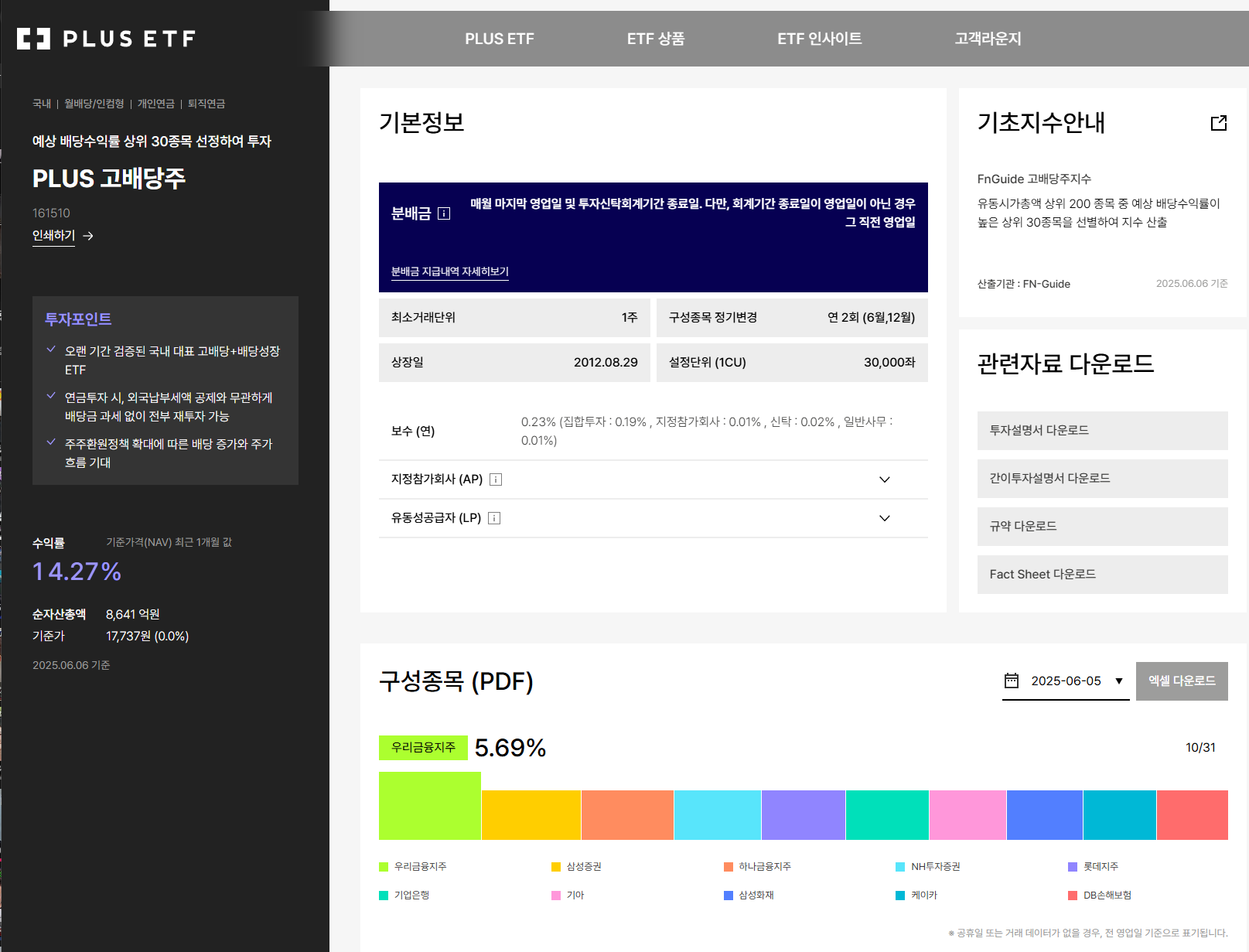Image resolution: width=1249 pixels, height=952 pixels.
Task: Select purple 롯데지주 bar segment
Action: 804,815
